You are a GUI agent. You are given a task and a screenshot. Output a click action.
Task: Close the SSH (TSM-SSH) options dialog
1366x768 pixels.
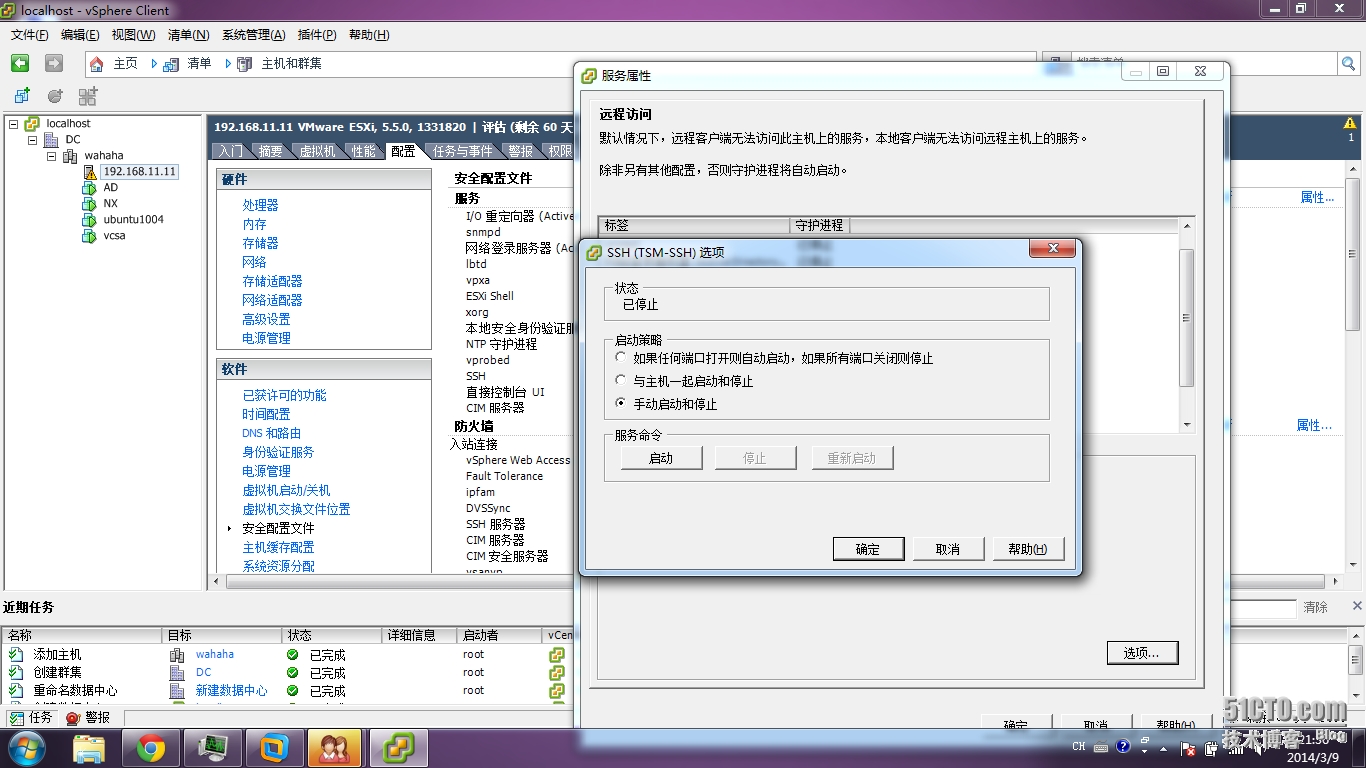pyautogui.click(x=1052, y=248)
